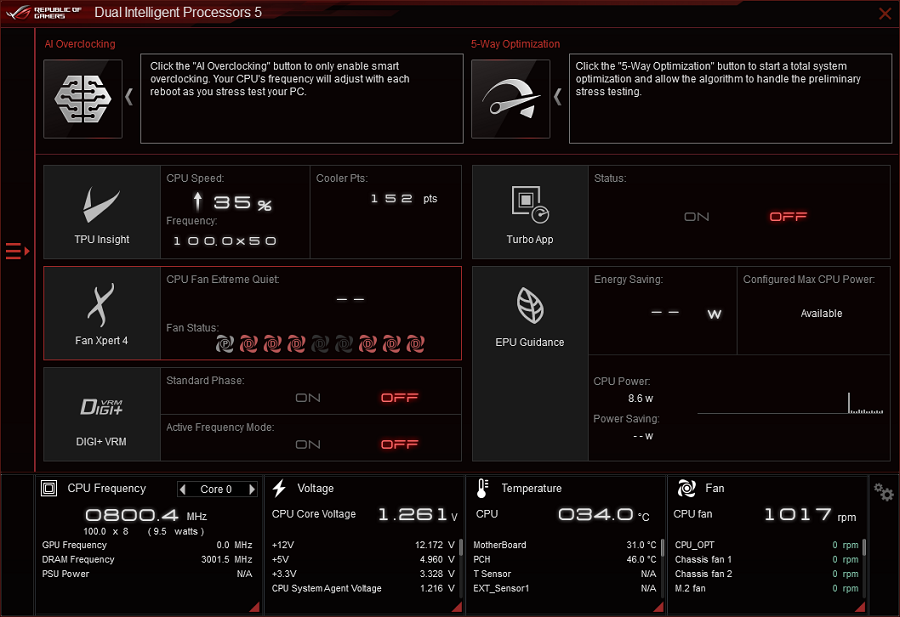Click the Republic of Gamers logo
900x617 pixels.
pyautogui.click(x=44, y=13)
